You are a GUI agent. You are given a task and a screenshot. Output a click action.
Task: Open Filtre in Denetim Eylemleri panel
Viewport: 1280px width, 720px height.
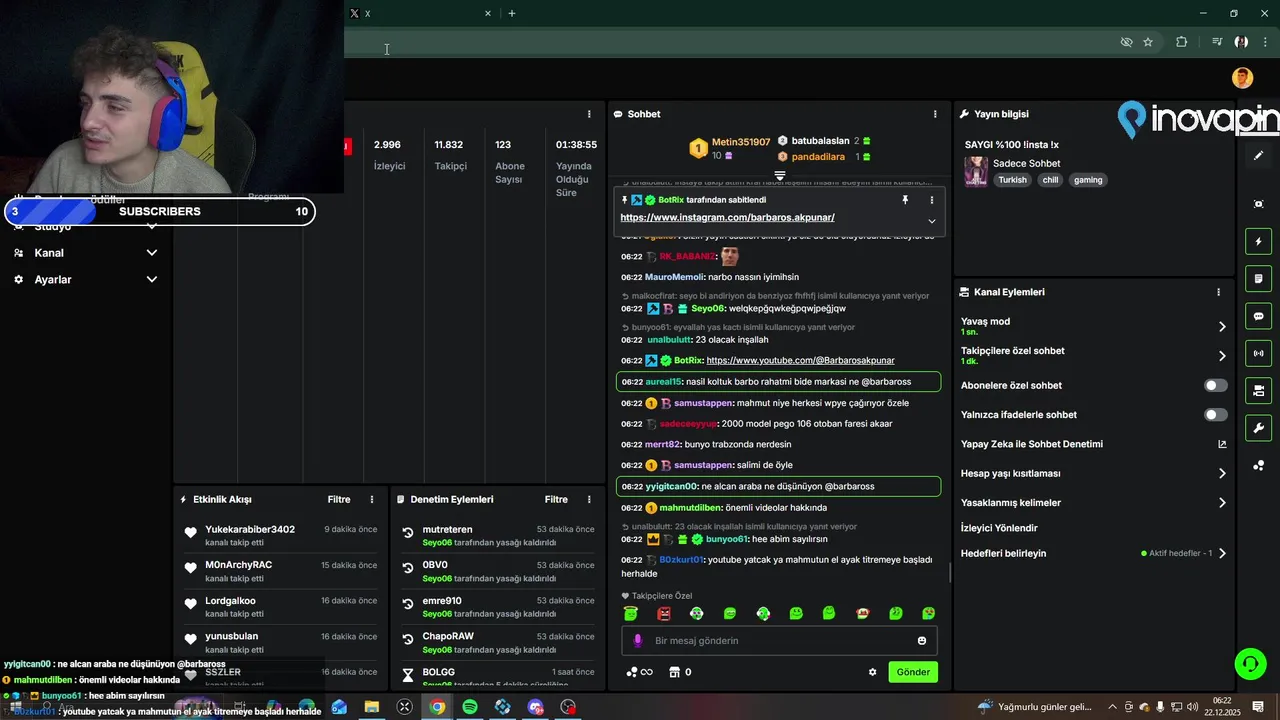[x=556, y=499]
